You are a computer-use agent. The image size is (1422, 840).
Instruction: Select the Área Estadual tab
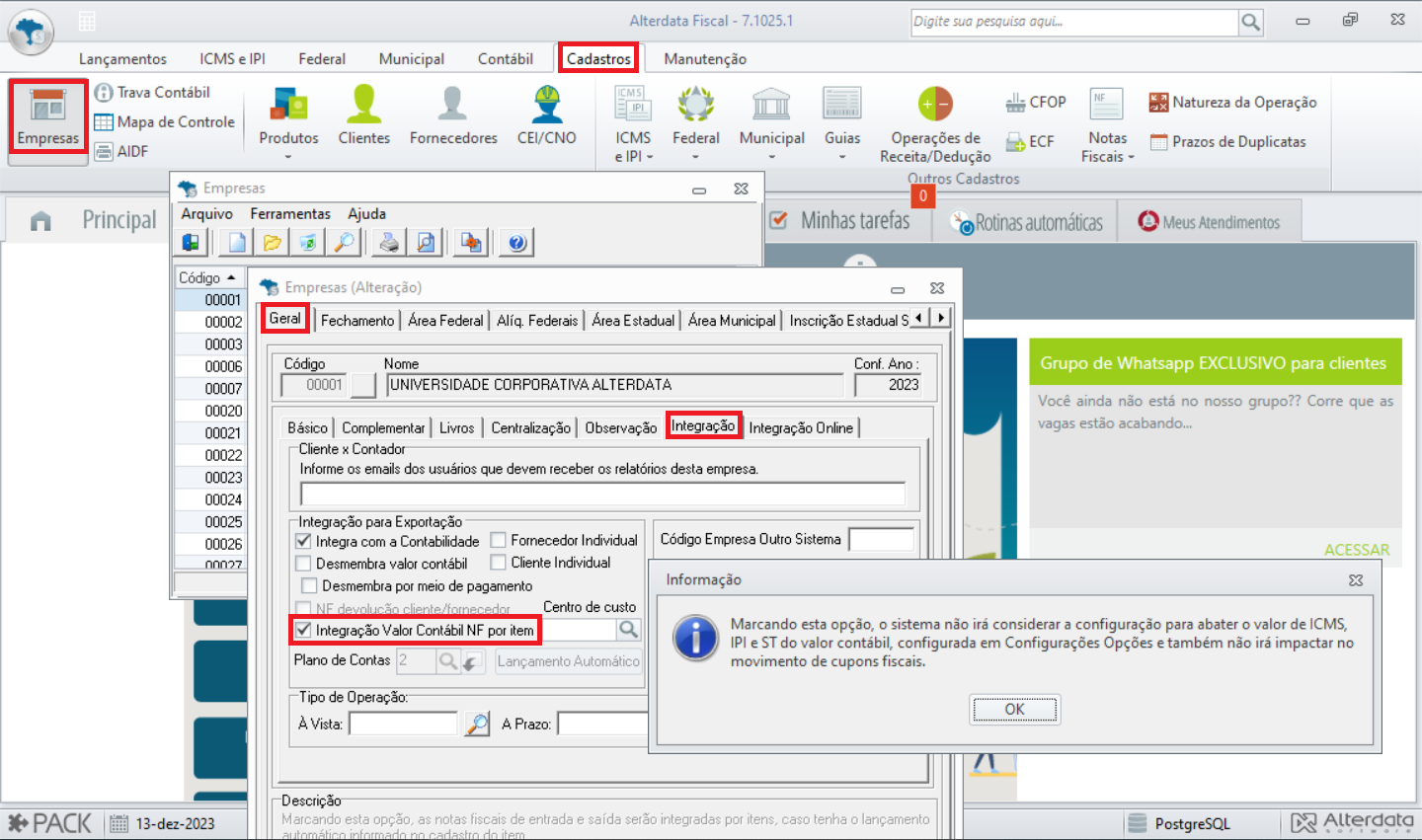(633, 320)
